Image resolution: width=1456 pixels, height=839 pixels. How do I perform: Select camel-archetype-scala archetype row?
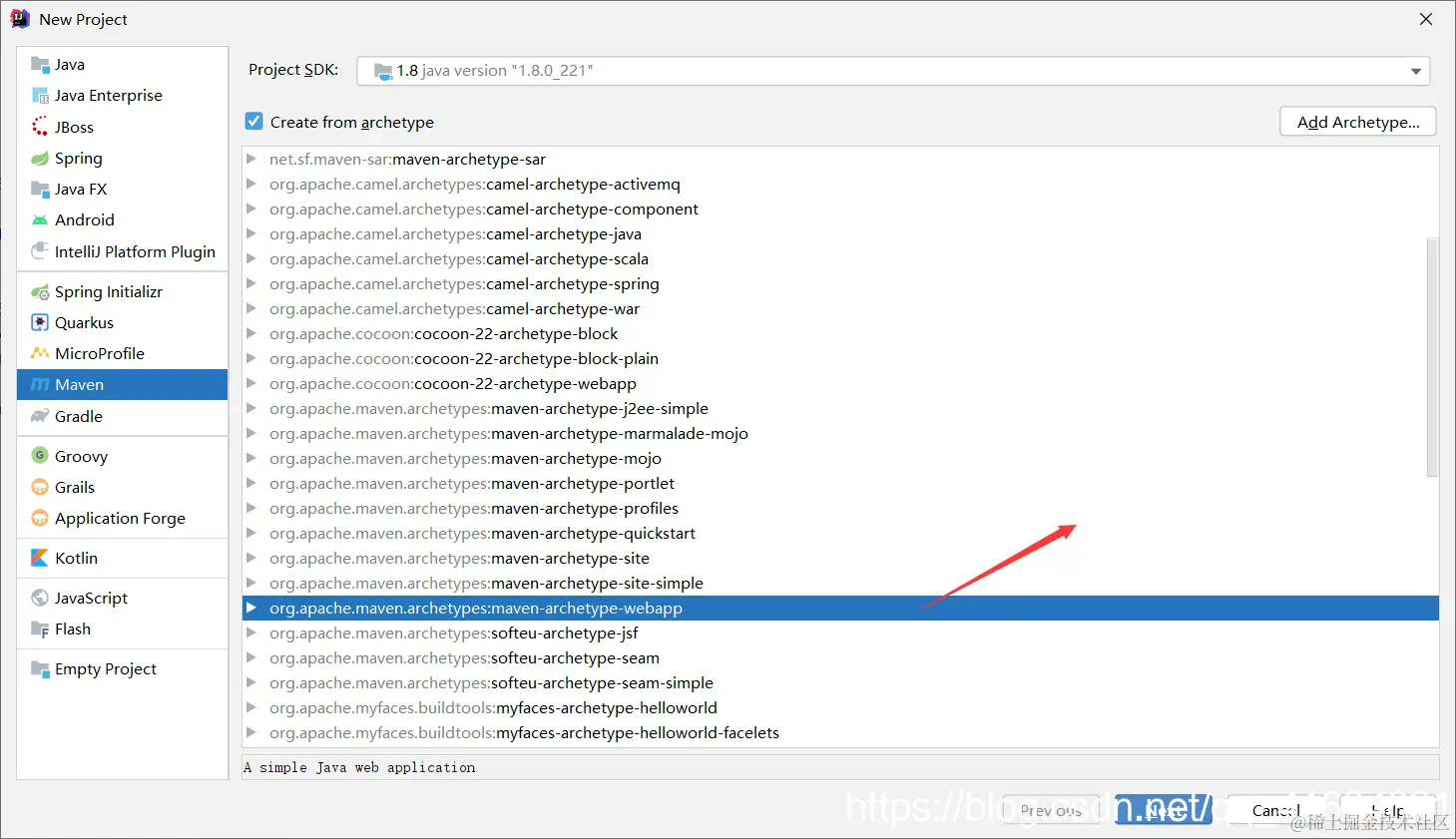pyautogui.click(x=840, y=258)
